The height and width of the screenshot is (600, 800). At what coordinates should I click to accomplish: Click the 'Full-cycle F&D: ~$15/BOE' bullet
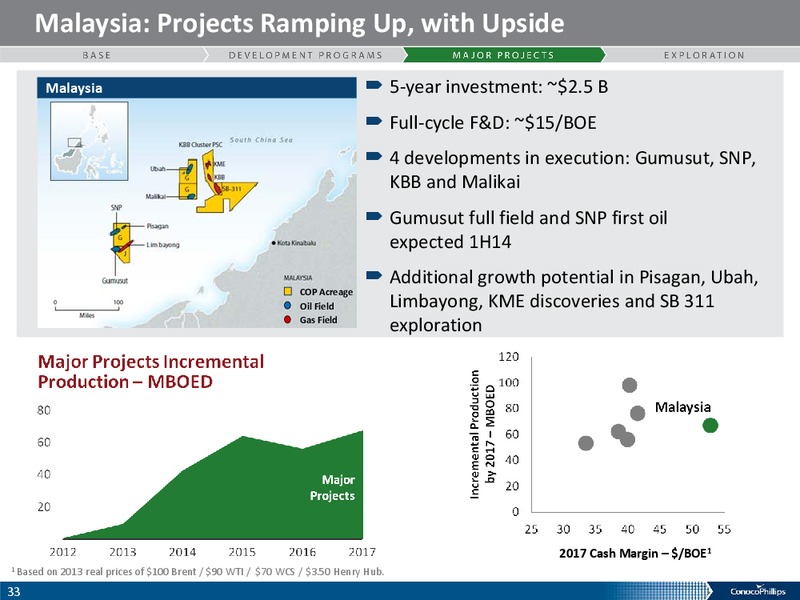click(493, 123)
